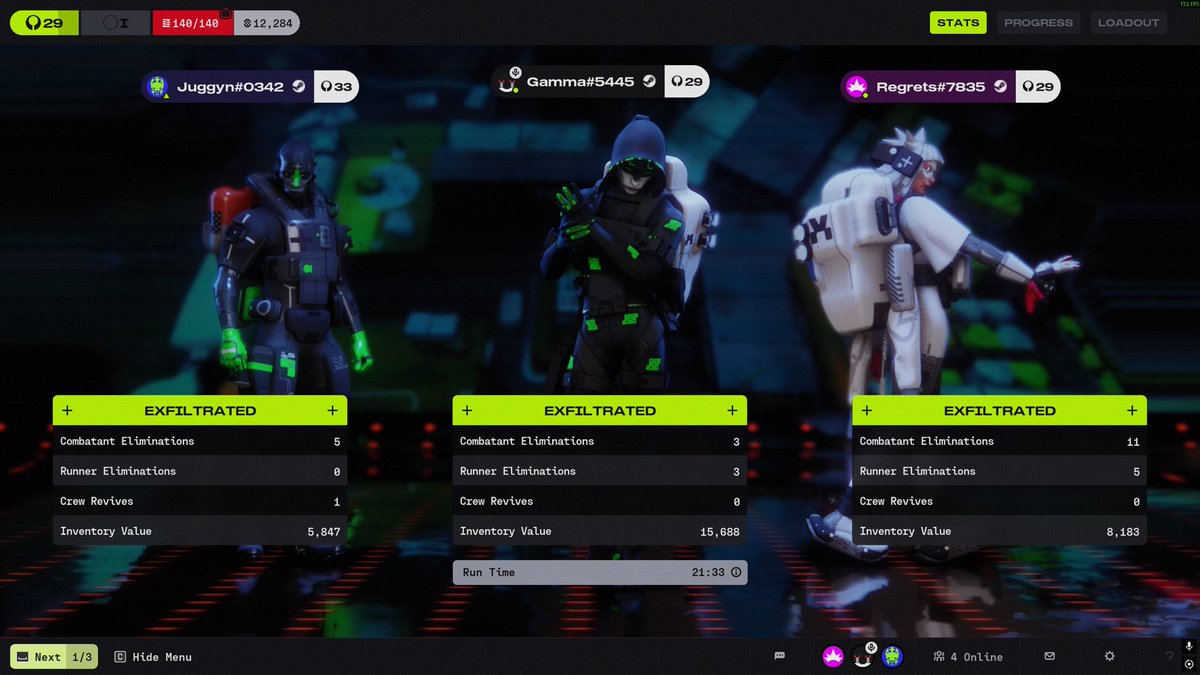Screen dimensions: 1200x675
Task: Click Gamma's Inventory Value 15,688 row
Action: [600, 531]
